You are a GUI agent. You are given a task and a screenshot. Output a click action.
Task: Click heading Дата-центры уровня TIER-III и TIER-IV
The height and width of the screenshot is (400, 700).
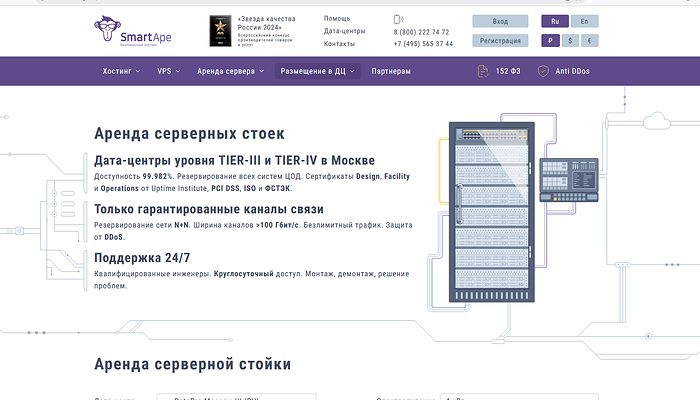point(234,160)
